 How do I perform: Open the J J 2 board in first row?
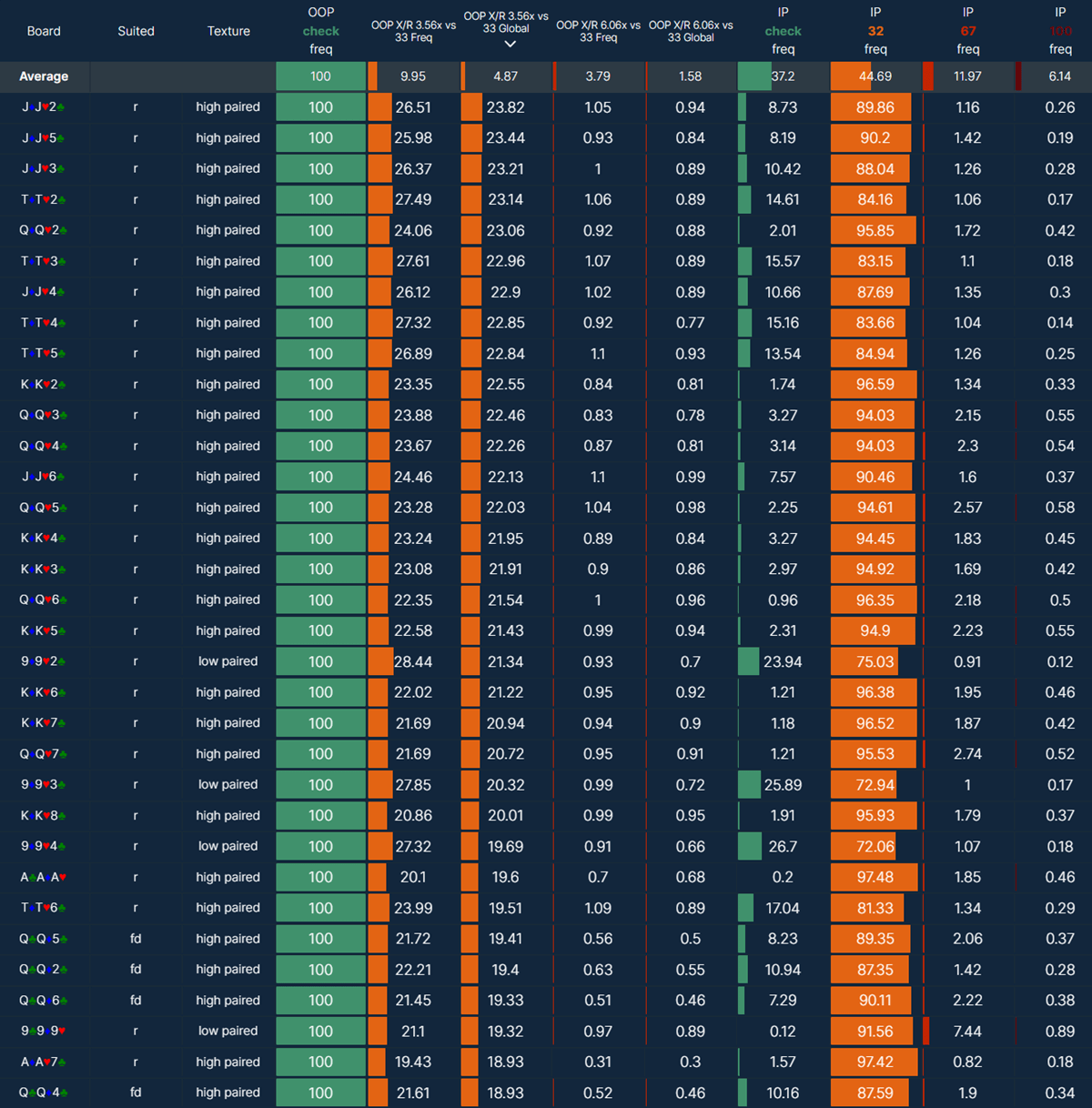(x=44, y=107)
